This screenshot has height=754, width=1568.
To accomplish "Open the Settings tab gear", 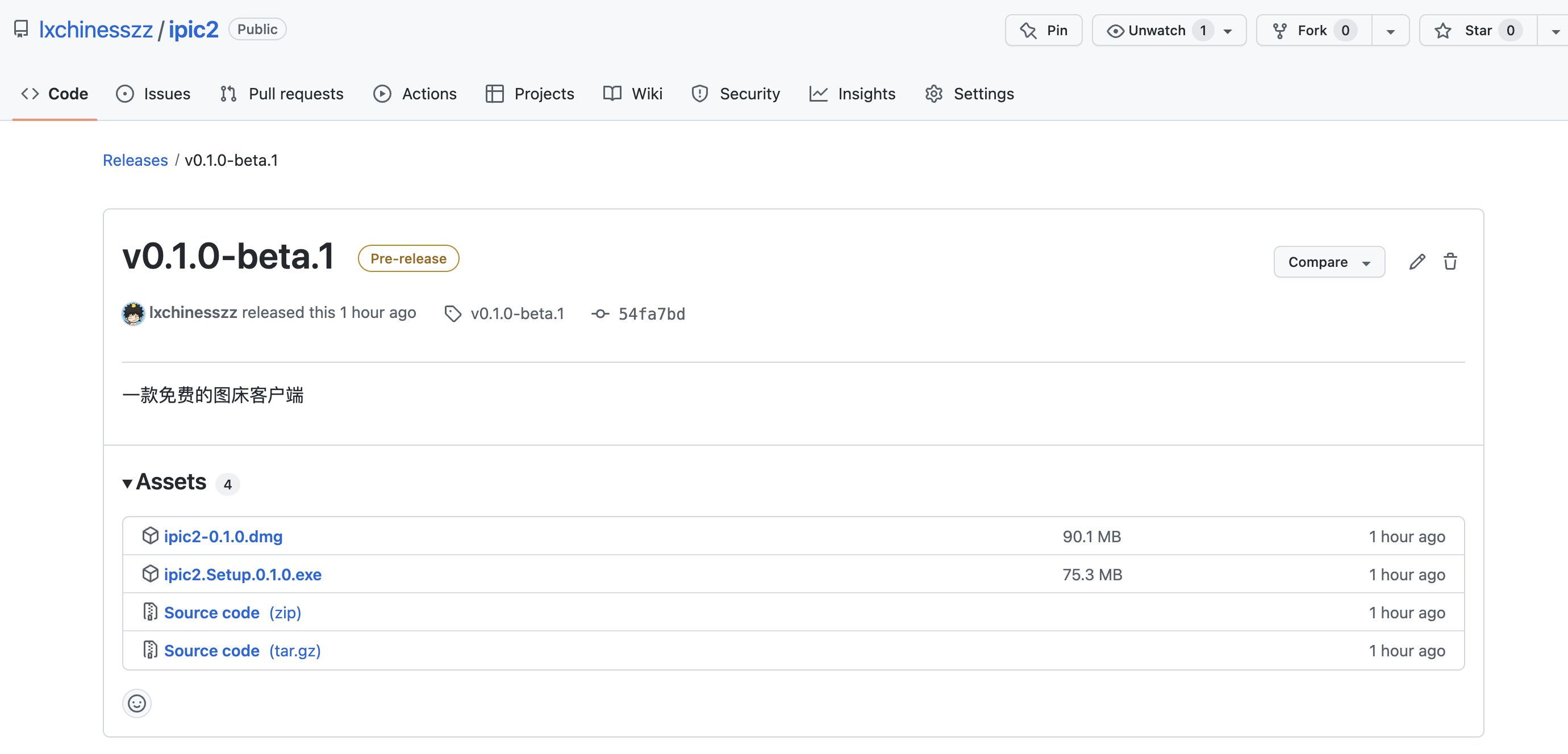I will tap(969, 94).
